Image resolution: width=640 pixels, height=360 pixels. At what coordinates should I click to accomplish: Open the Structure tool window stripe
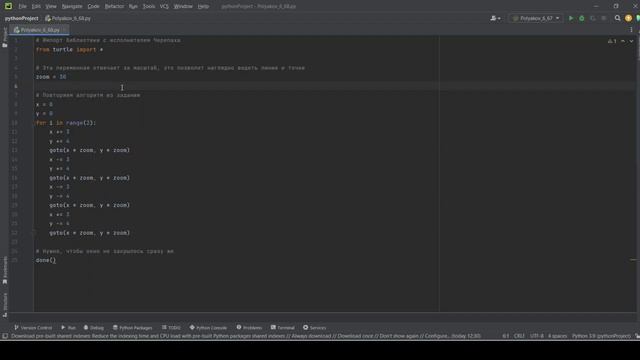(x=4, y=304)
